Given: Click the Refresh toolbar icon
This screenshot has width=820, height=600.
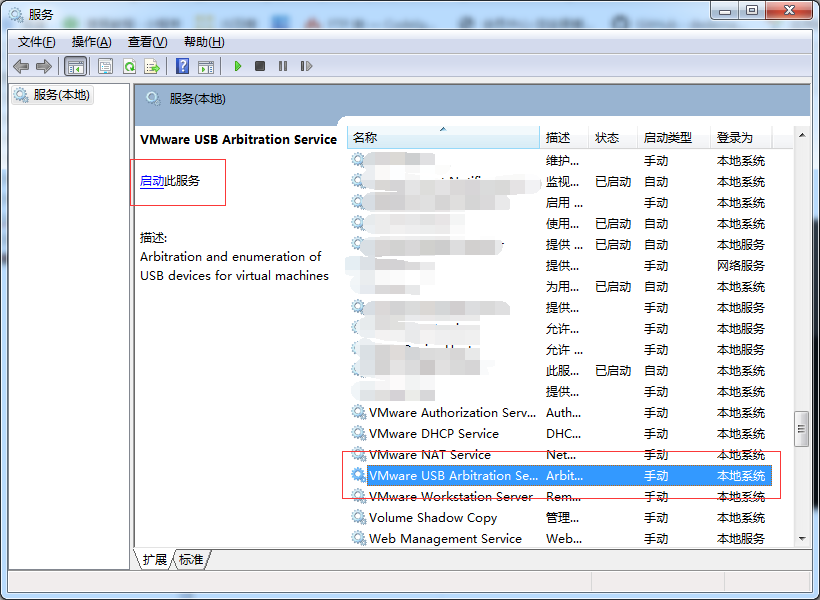Looking at the screenshot, I should [129, 66].
